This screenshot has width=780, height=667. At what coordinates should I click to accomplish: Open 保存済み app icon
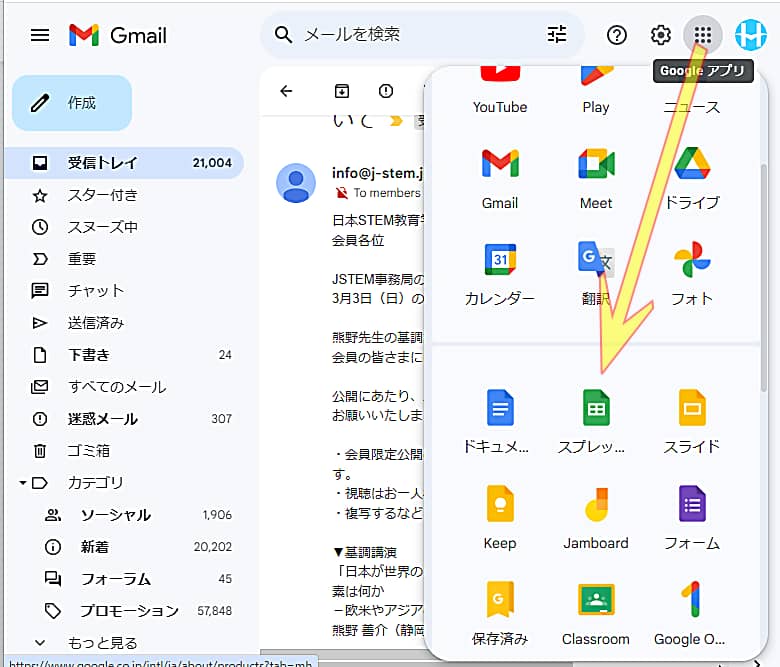pyautogui.click(x=500, y=600)
